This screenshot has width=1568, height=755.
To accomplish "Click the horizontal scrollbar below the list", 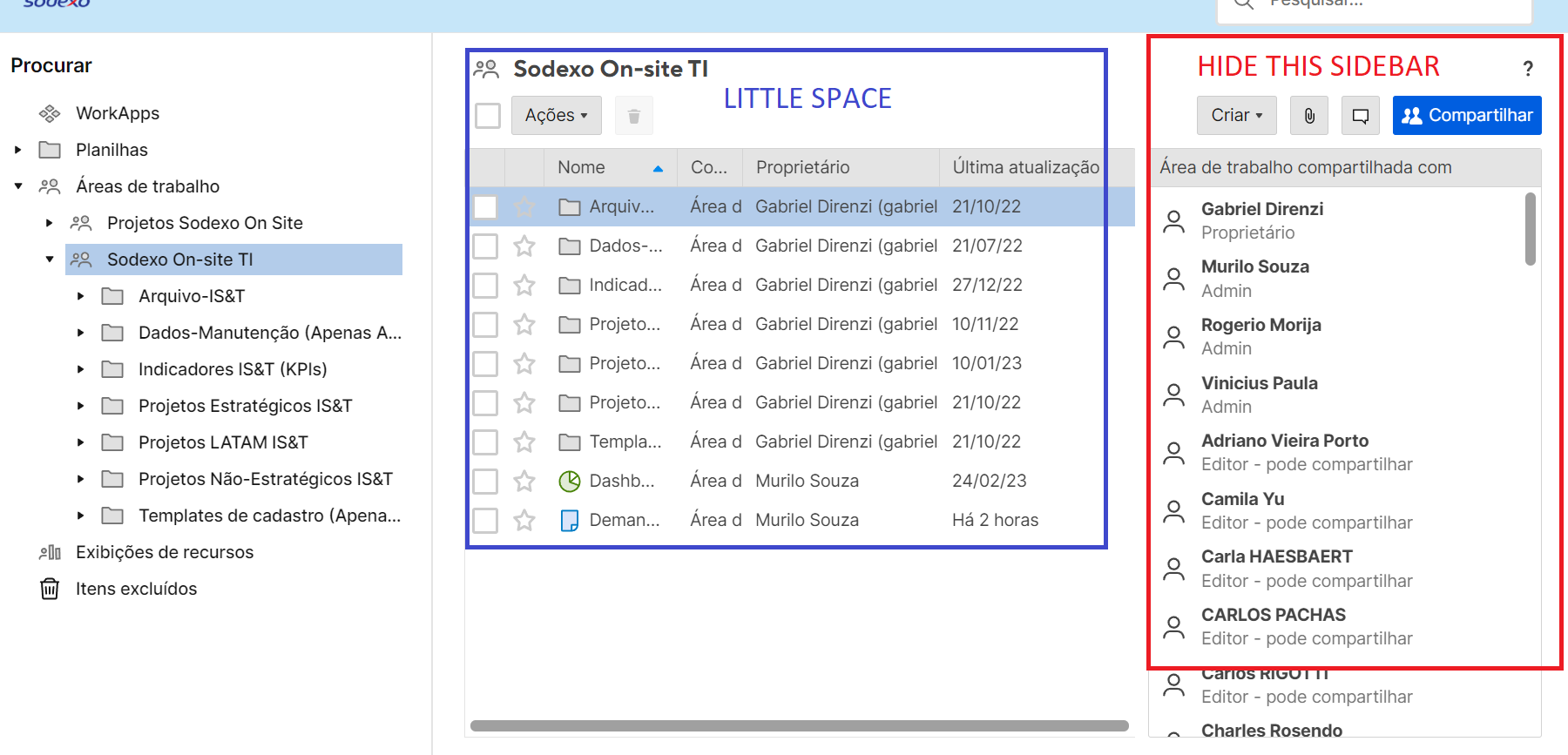I will click(800, 725).
